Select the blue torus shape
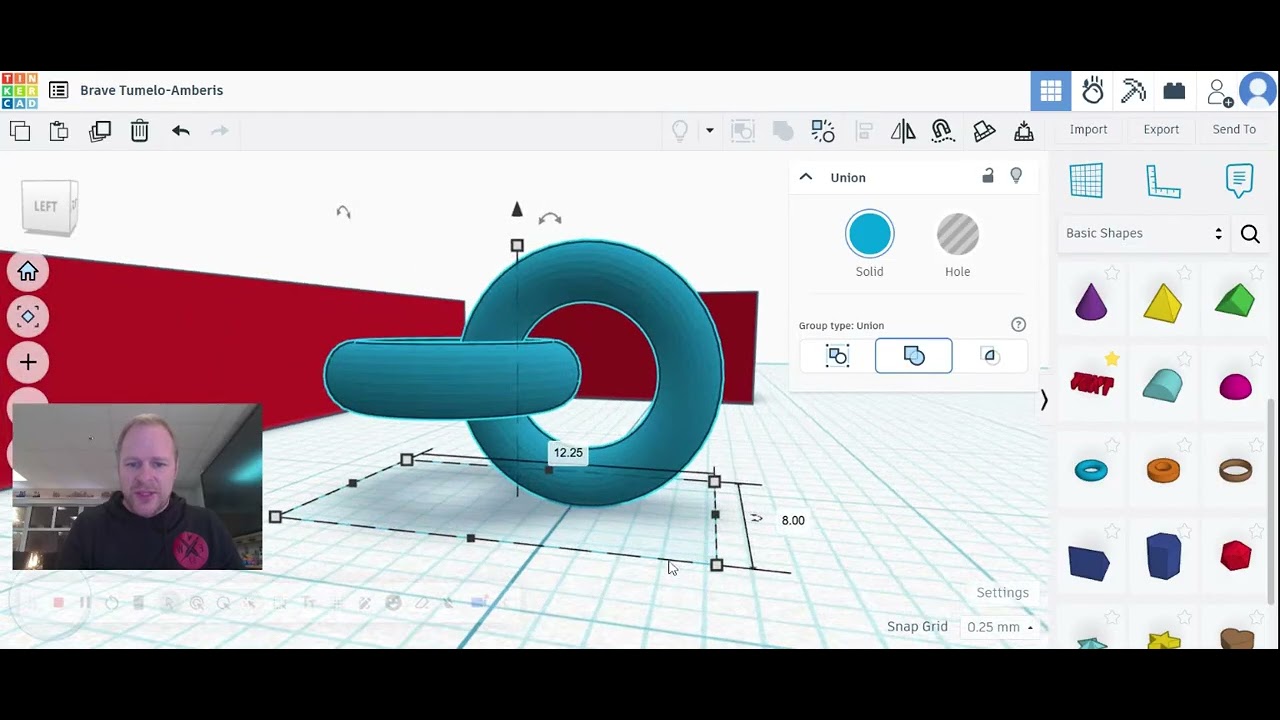The height and width of the screenshot is (720, 1280). click(1091, 470)
